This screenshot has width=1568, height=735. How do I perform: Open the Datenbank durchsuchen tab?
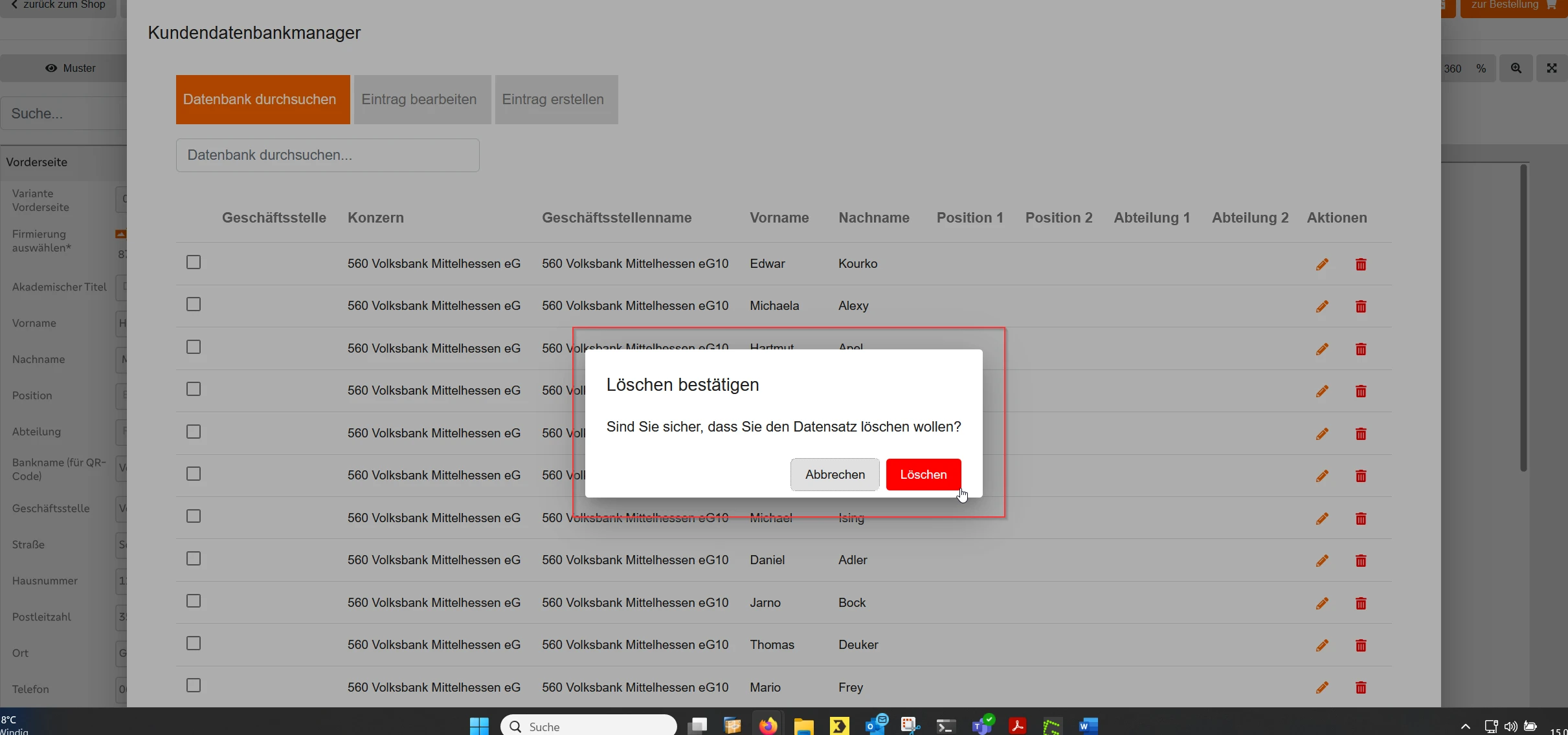pyautogui.click(x=263, y=100)
